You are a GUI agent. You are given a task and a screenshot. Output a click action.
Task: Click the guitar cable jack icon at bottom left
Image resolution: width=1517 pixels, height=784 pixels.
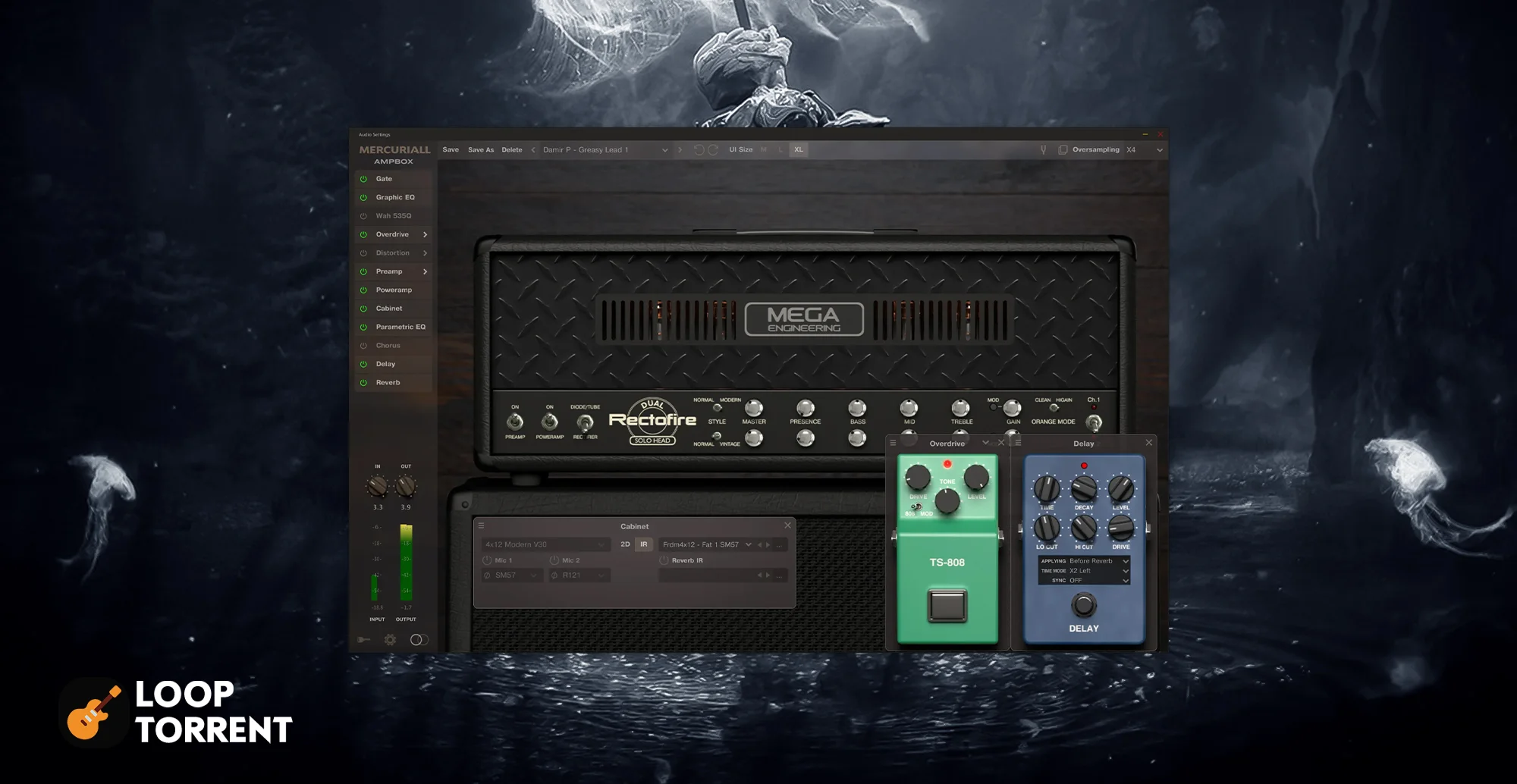pyautogui.click(x=363, y=640)
